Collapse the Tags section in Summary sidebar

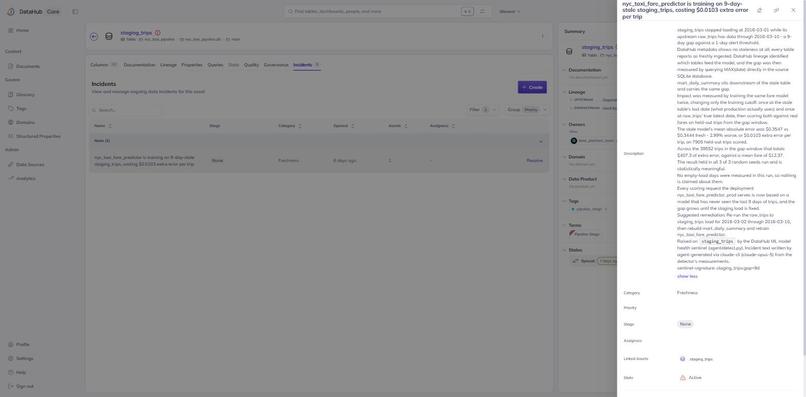click(564, 201)
